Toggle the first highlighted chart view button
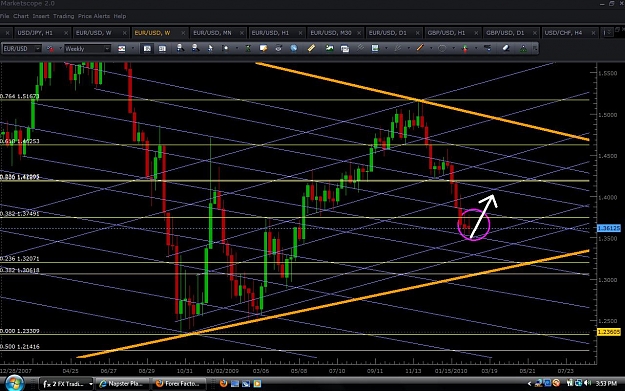Image resolution: width=625 pixels, height=391 pixels. point(147,49)
